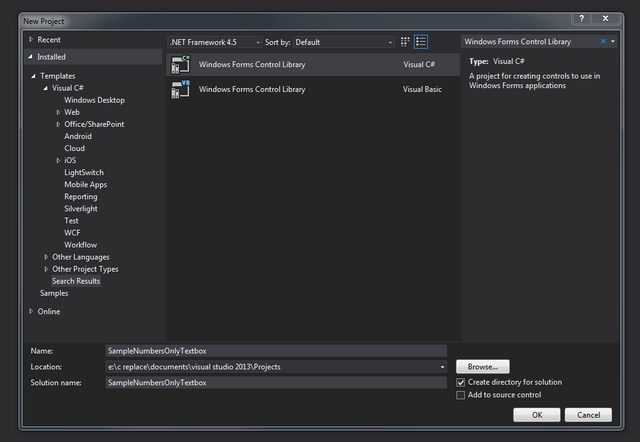The image size is (640, 442).
Task: Open the .NET Framework 4.5 dropdown
Action: tap(215, 42)
